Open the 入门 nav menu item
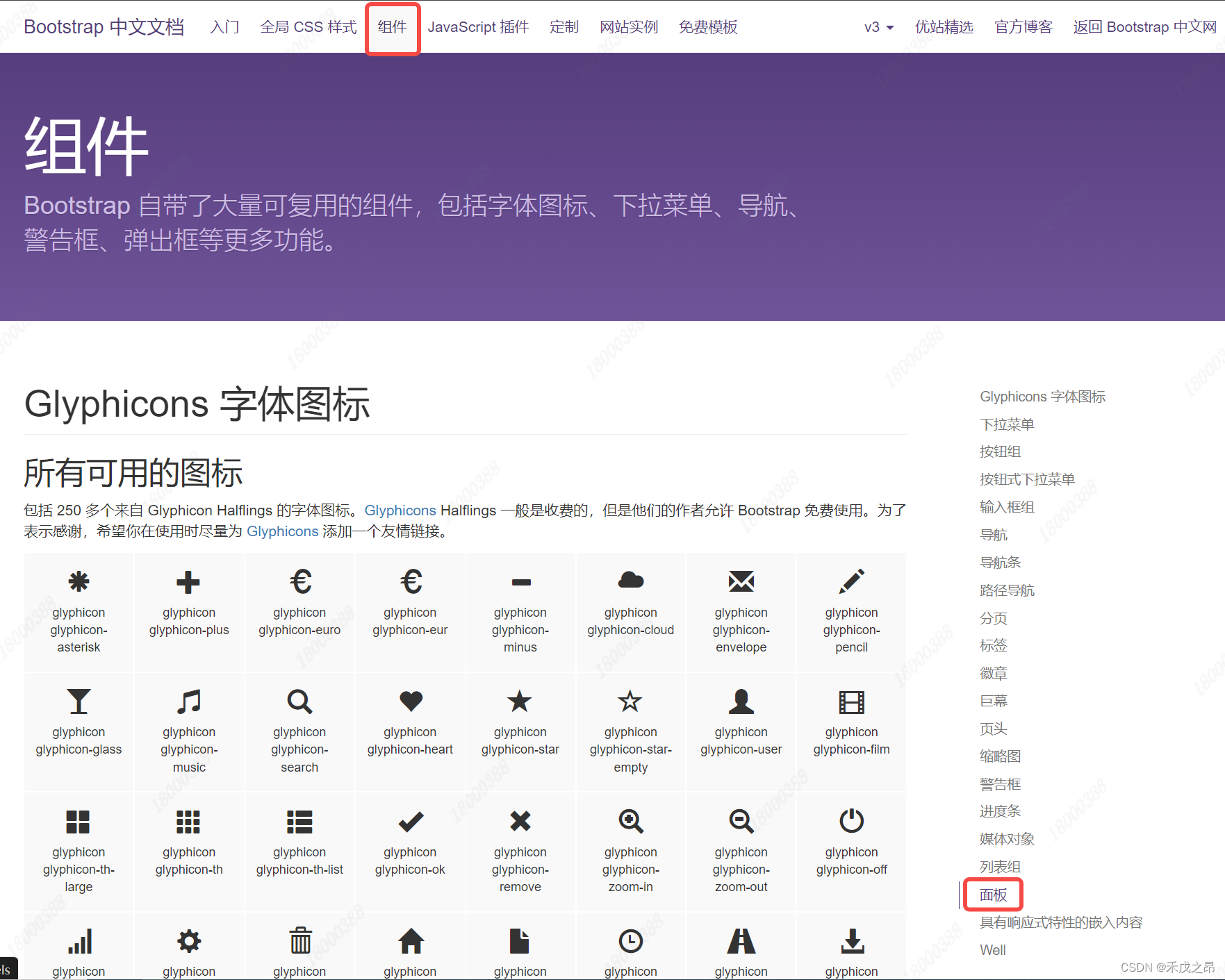 point(225,27)
